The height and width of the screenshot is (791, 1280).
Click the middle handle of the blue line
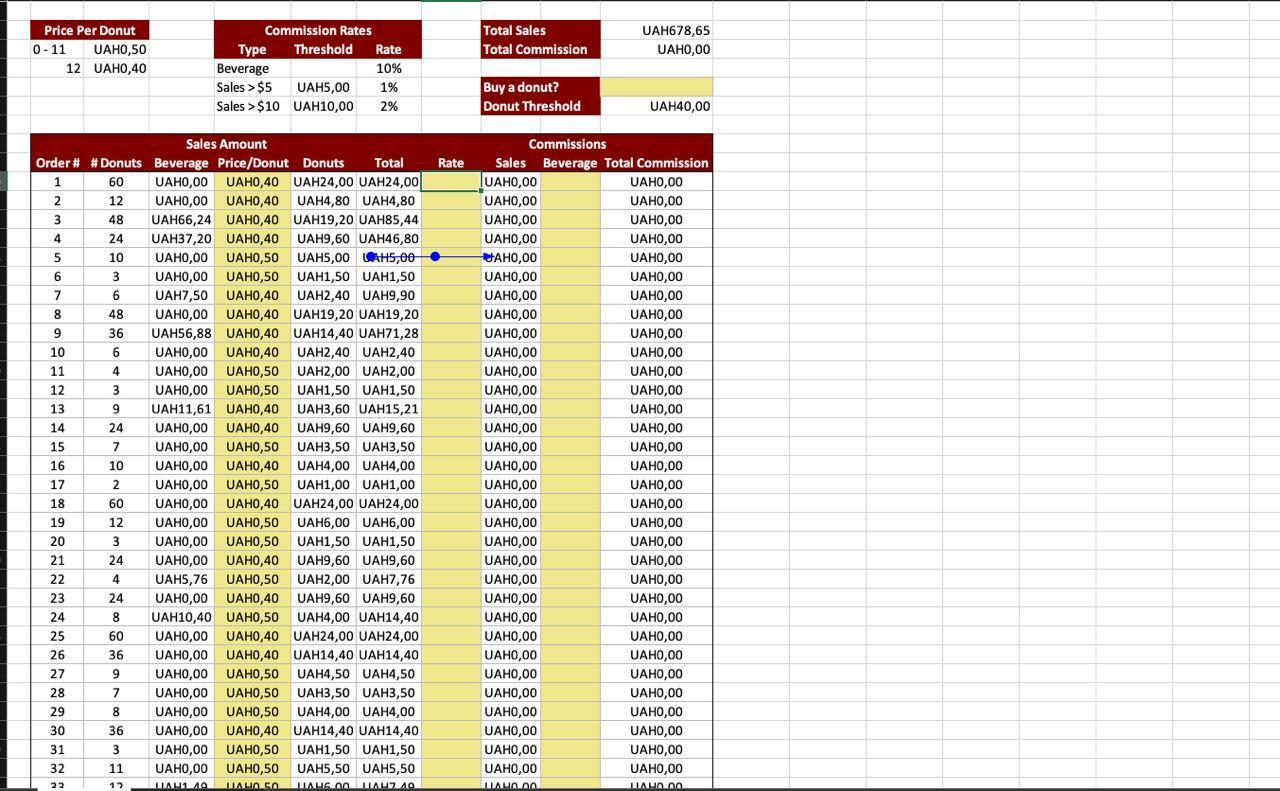point(435,257)
